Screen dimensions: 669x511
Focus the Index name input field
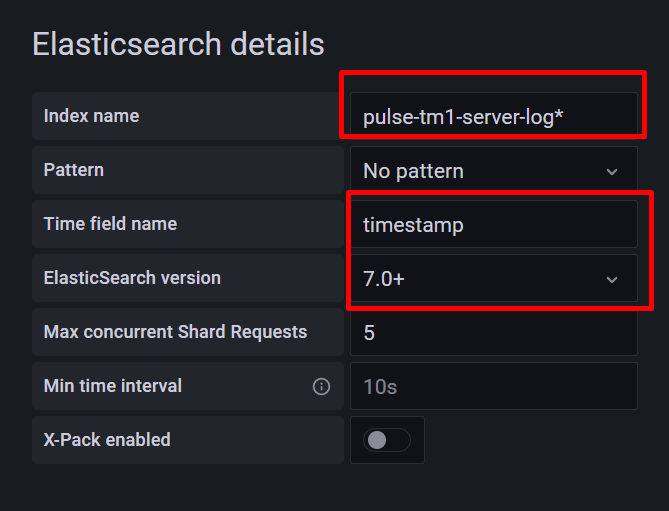point(492,117)
